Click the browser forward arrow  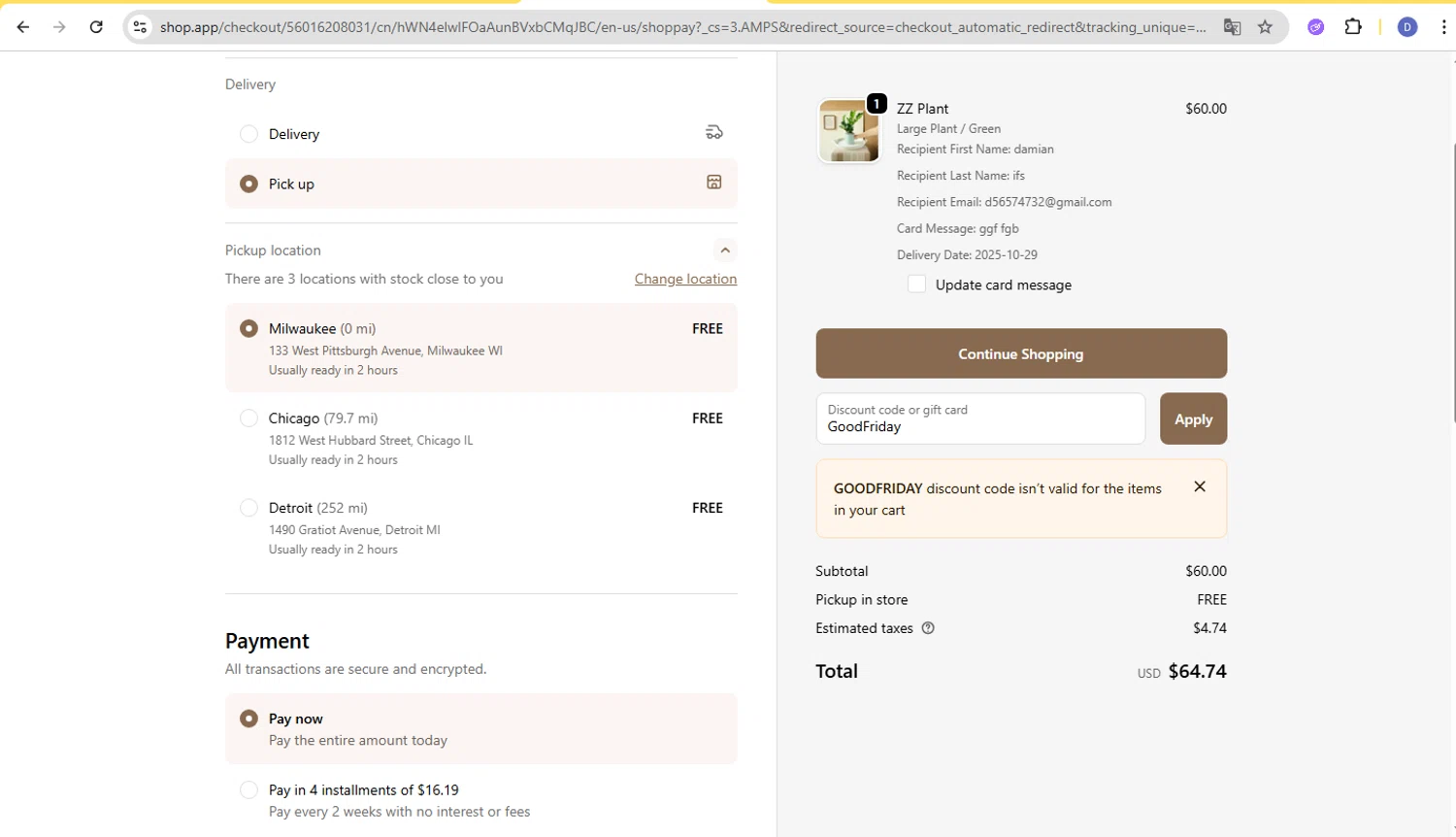click(59, 27)
